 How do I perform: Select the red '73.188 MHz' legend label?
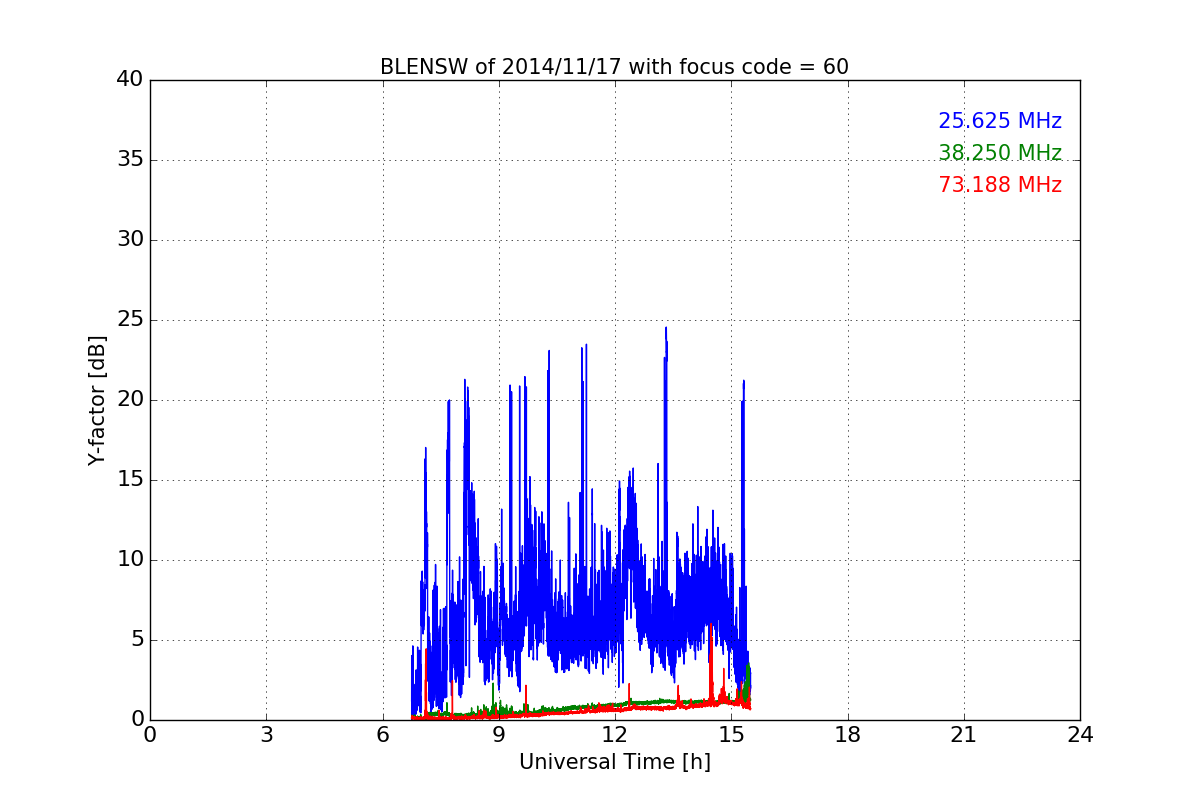[1000, 185]
